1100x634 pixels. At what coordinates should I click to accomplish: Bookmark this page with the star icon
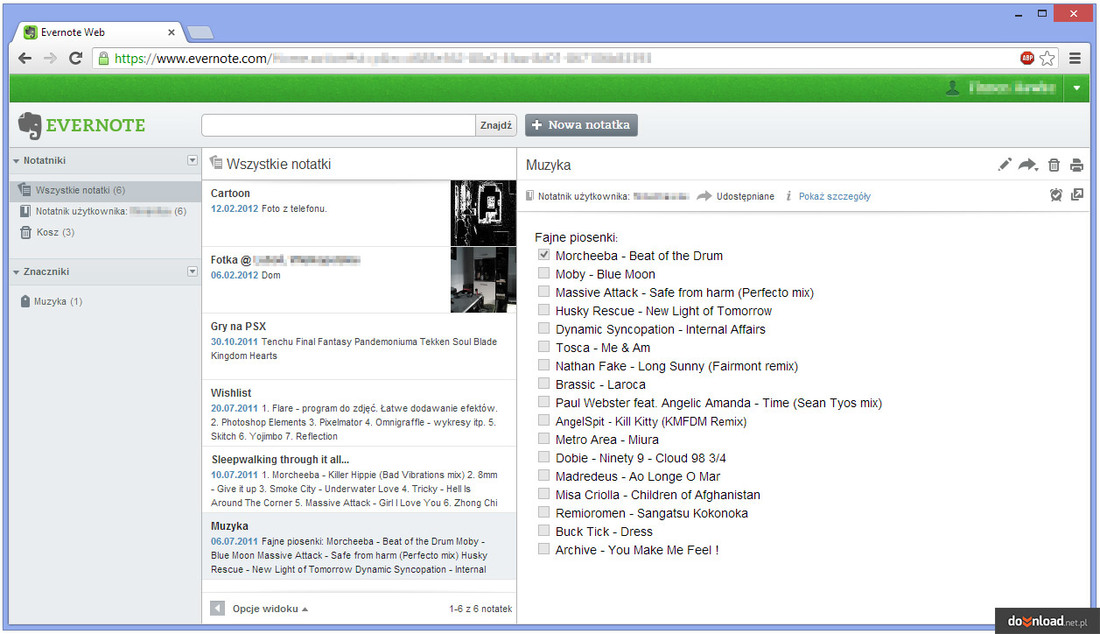[x=1047, y=58]
